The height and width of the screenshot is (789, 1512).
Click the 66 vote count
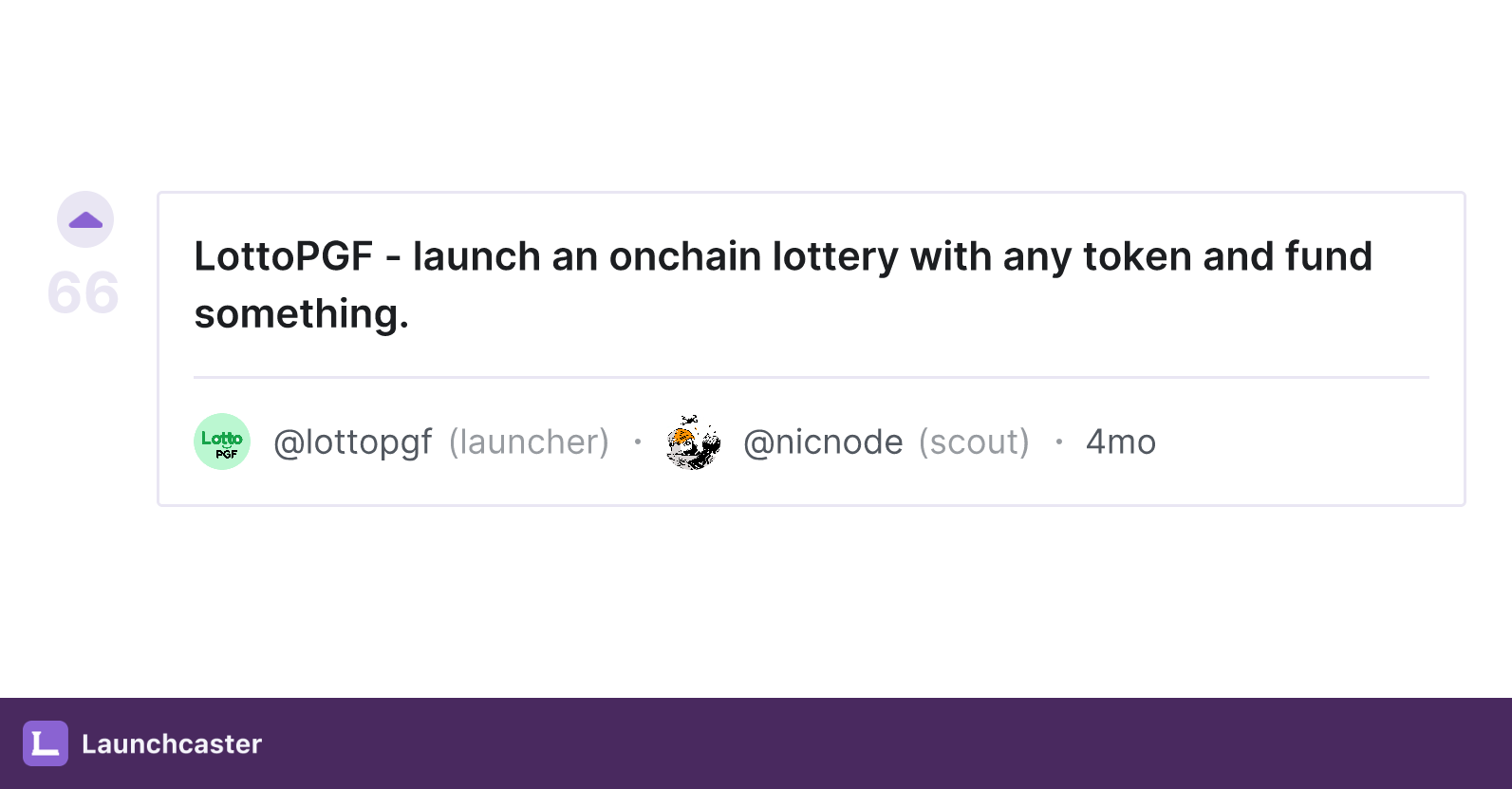tap(84, 292)
